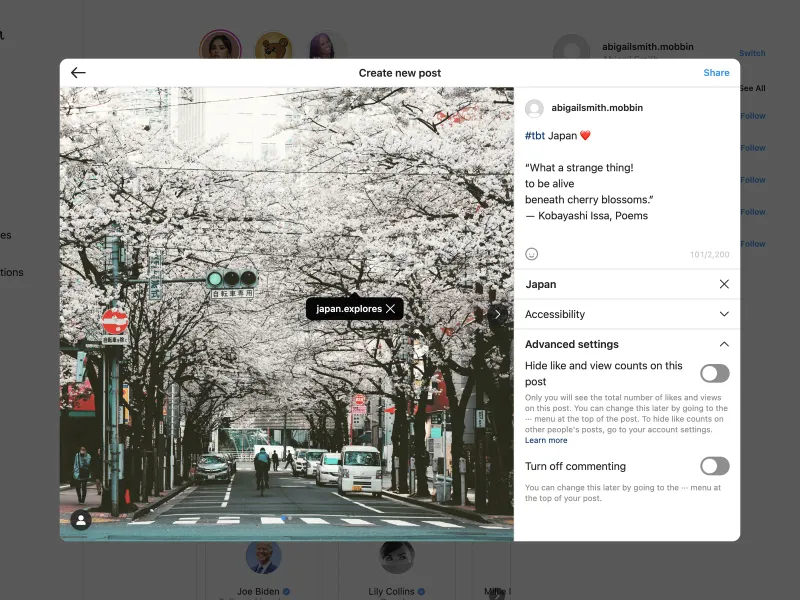The height and width of the screenshot is (600, 800).
Task: Click the japan.explores tag label
Action: click(x=349, y=309)
